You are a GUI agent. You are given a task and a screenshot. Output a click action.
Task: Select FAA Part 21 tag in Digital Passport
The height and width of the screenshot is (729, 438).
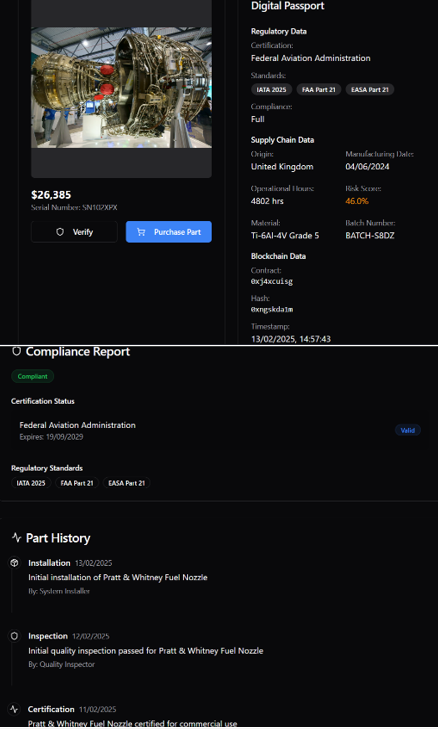click(x=319, y=90)
